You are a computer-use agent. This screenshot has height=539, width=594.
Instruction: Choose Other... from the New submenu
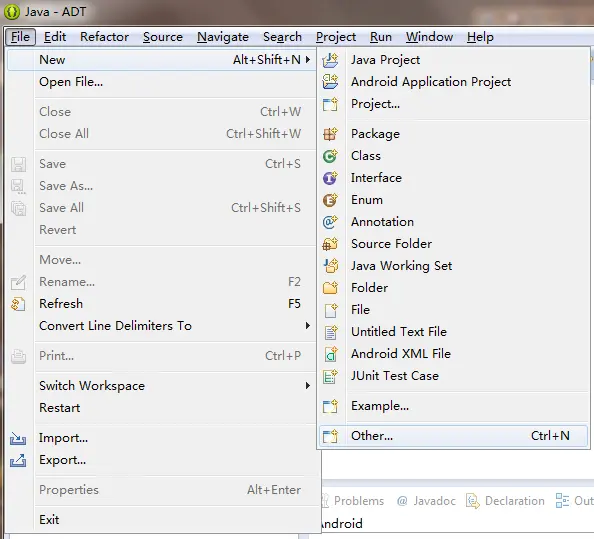[453, 436]
